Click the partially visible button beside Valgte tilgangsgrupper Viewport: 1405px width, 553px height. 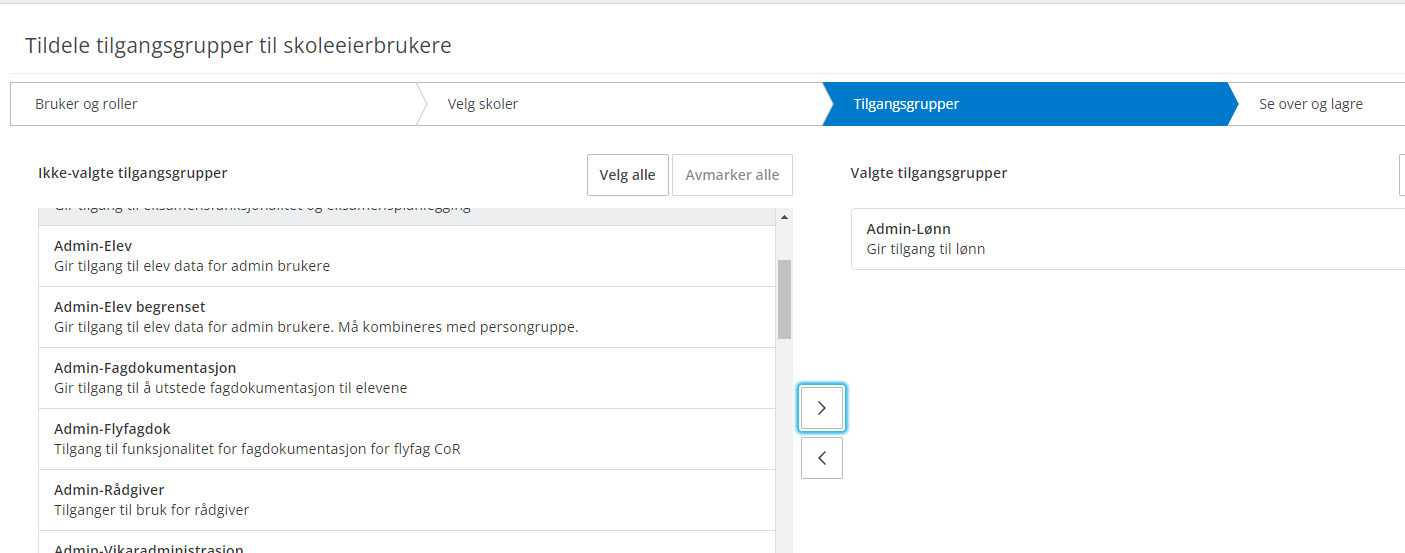tap(1401, 175)
